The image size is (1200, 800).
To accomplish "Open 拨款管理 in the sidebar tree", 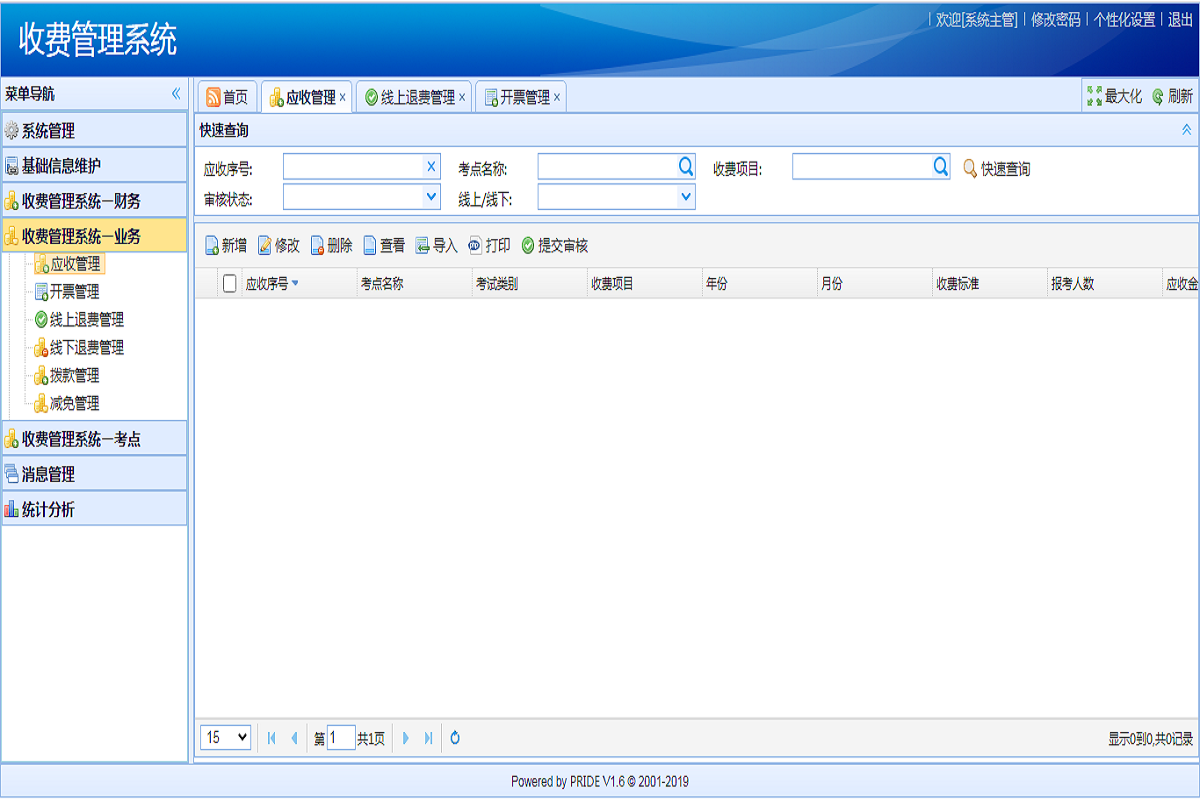I will tap(74, 376).
